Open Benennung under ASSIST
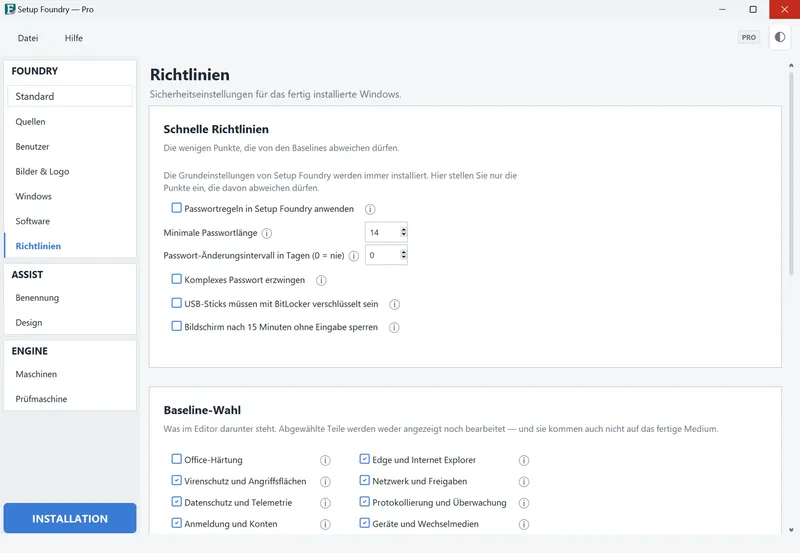 [x=70, y=297]
